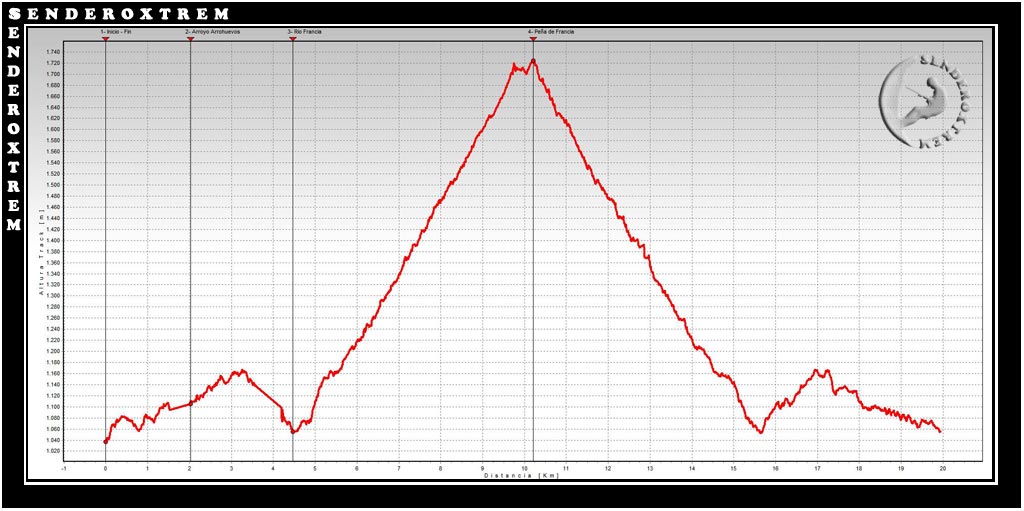Screen dimensions: 1024x511
Task: Click the 10 tick on the distance axis
Action: tap(524, 469)
